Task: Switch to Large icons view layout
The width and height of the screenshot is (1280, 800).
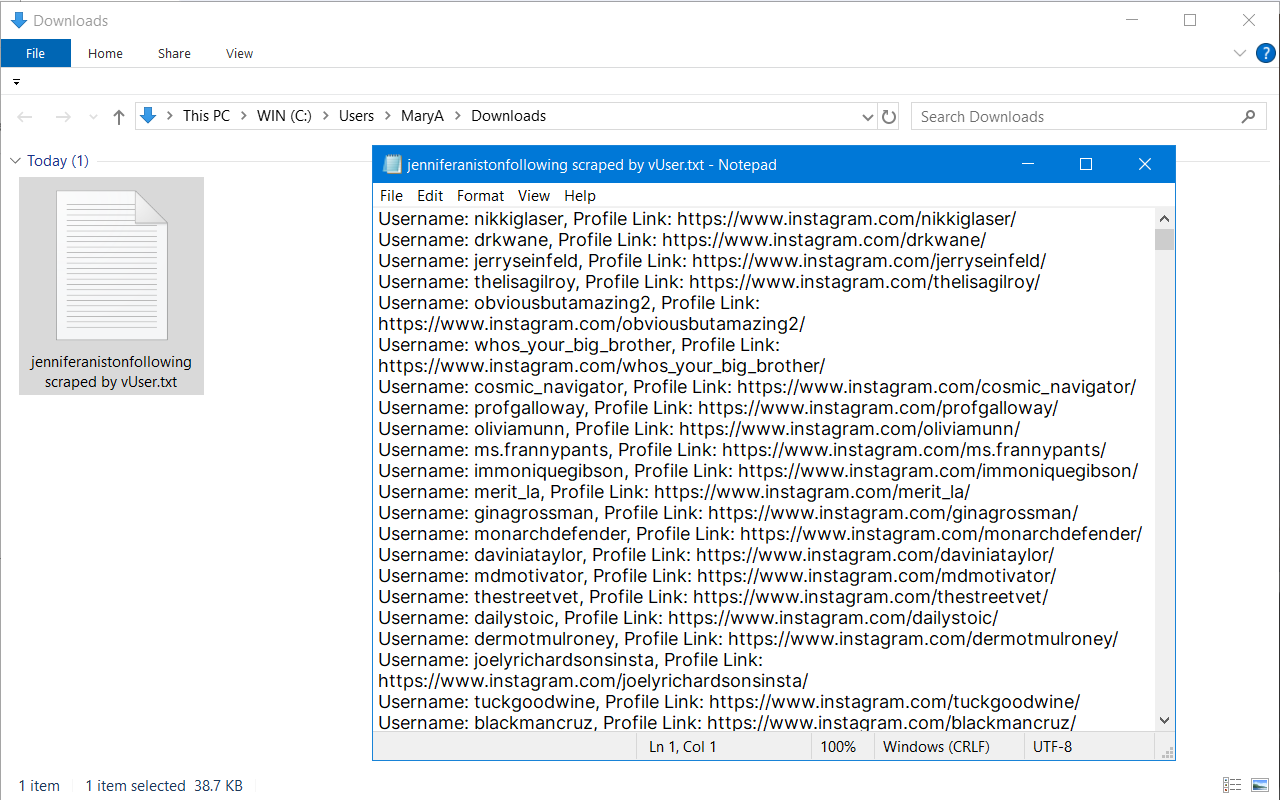Action: 1260,785
